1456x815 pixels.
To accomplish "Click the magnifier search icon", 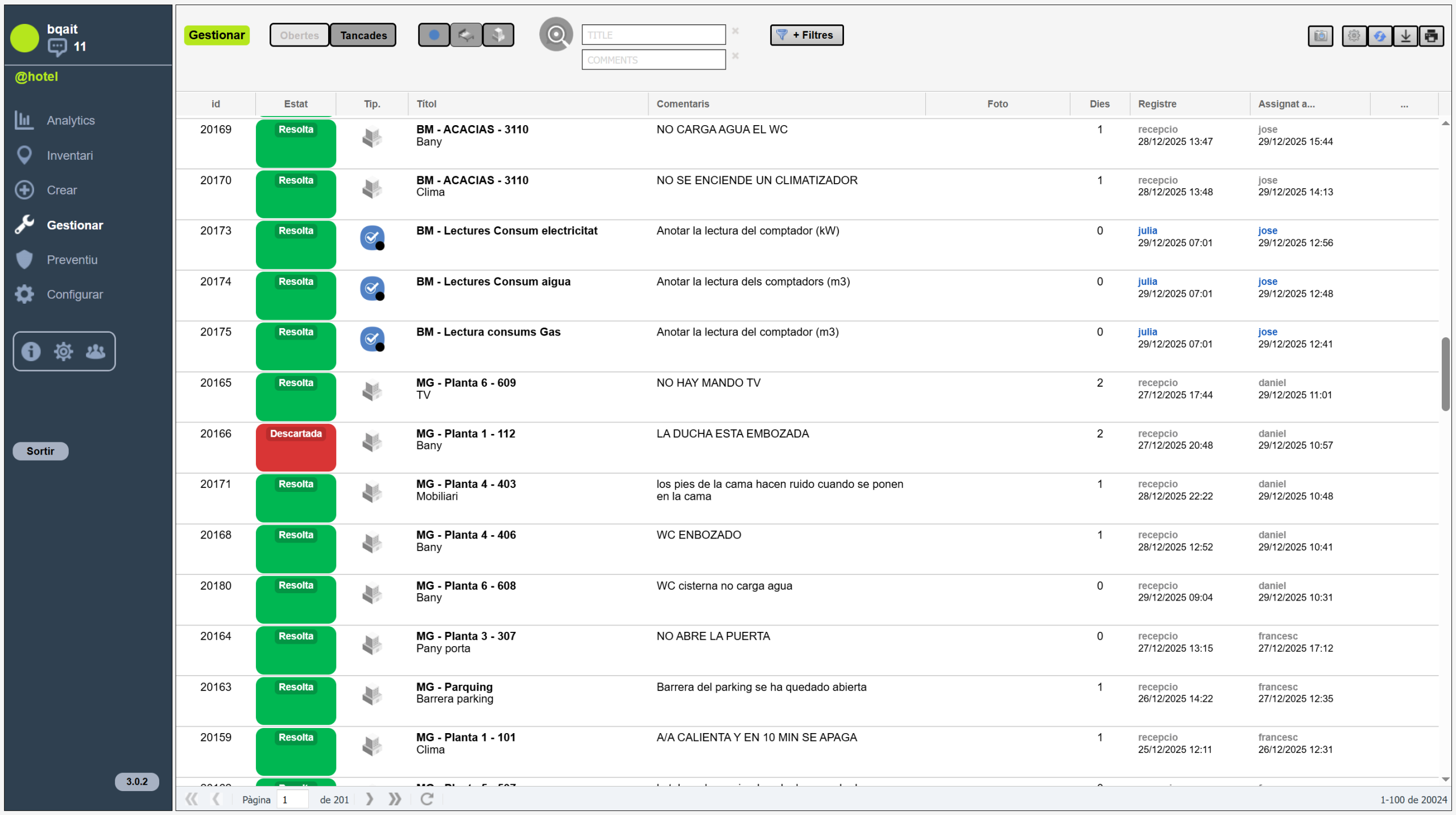I will pyautogui.click(x=556, y=35).
